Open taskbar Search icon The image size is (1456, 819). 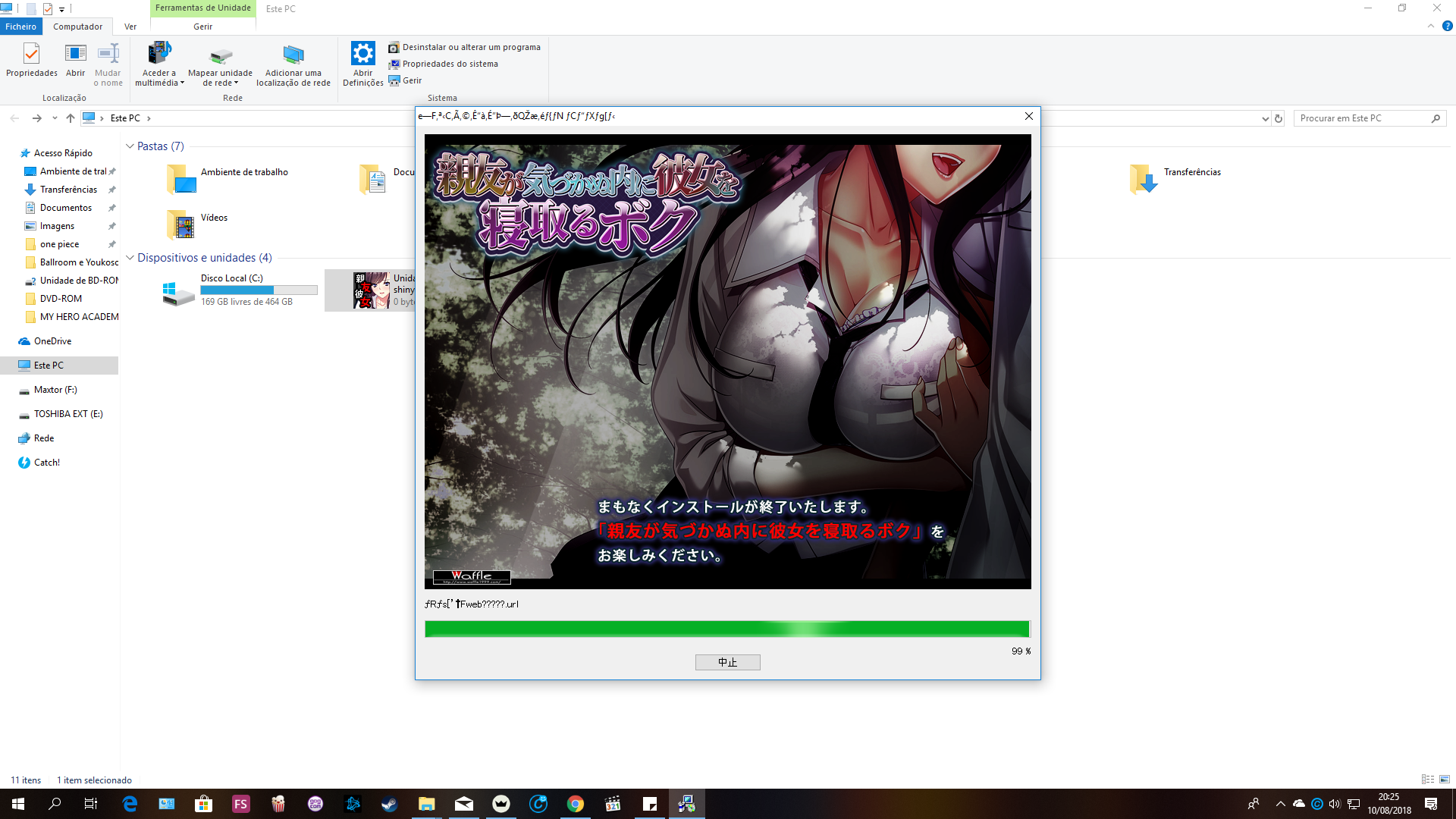pyautogui.click(x=55, y=804)
